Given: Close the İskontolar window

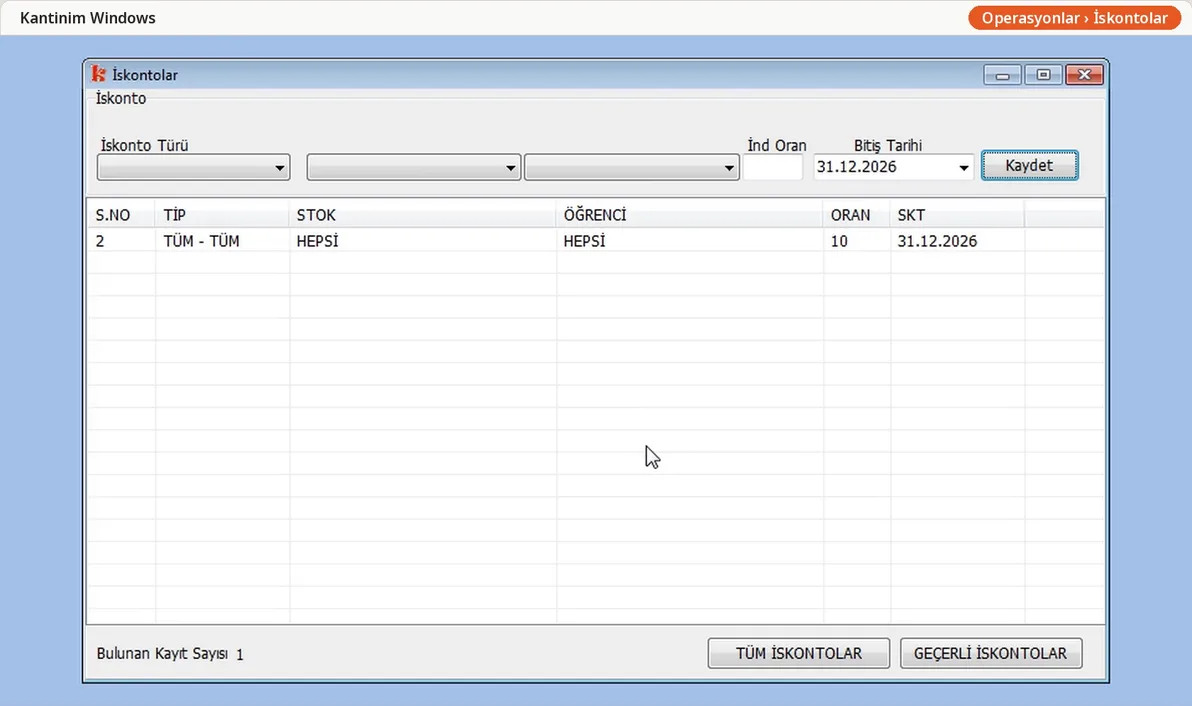Looking at the screenshot, I should (x=1084, y=74).
